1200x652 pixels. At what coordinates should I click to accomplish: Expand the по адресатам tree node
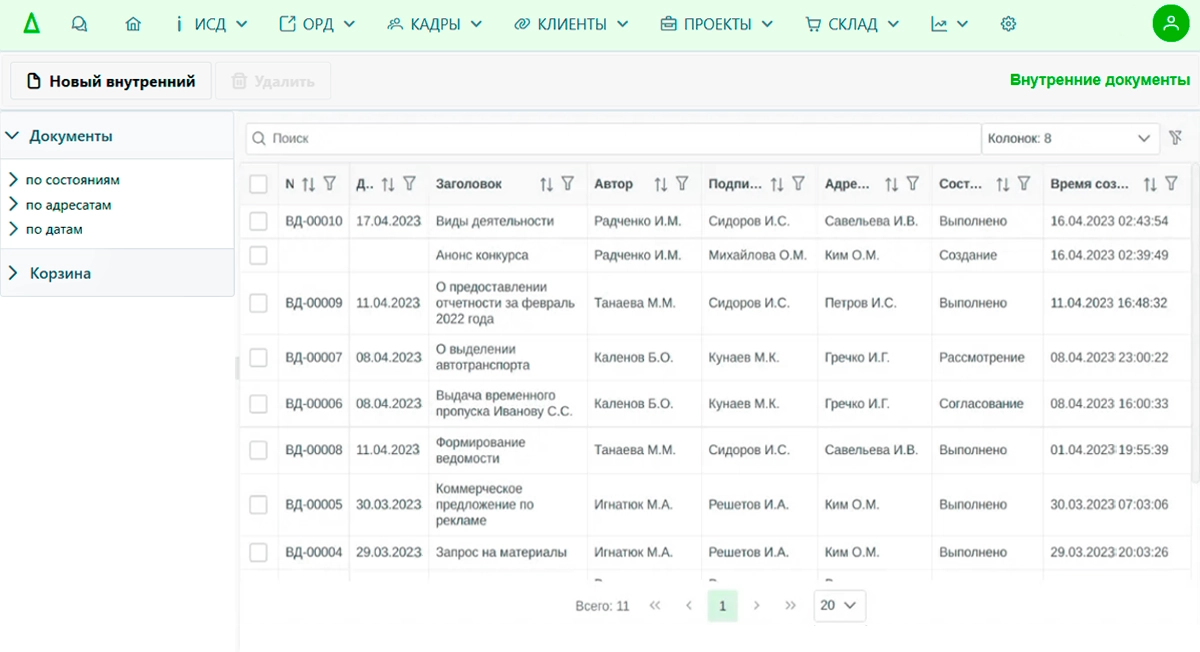click(13, 205)
